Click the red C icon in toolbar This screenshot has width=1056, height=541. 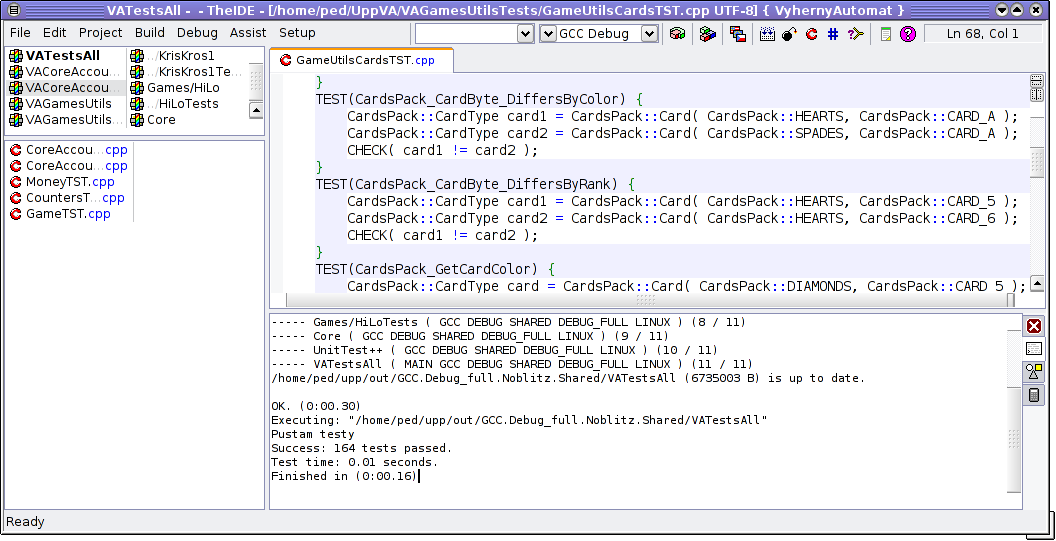tap(811, 34)
